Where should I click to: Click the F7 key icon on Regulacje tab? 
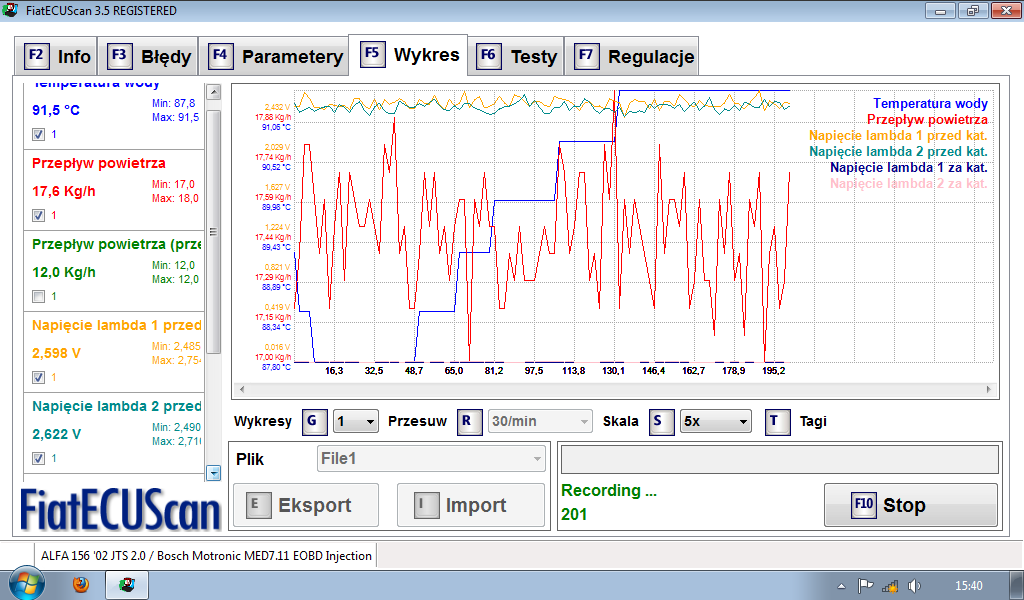click(586, 55)
